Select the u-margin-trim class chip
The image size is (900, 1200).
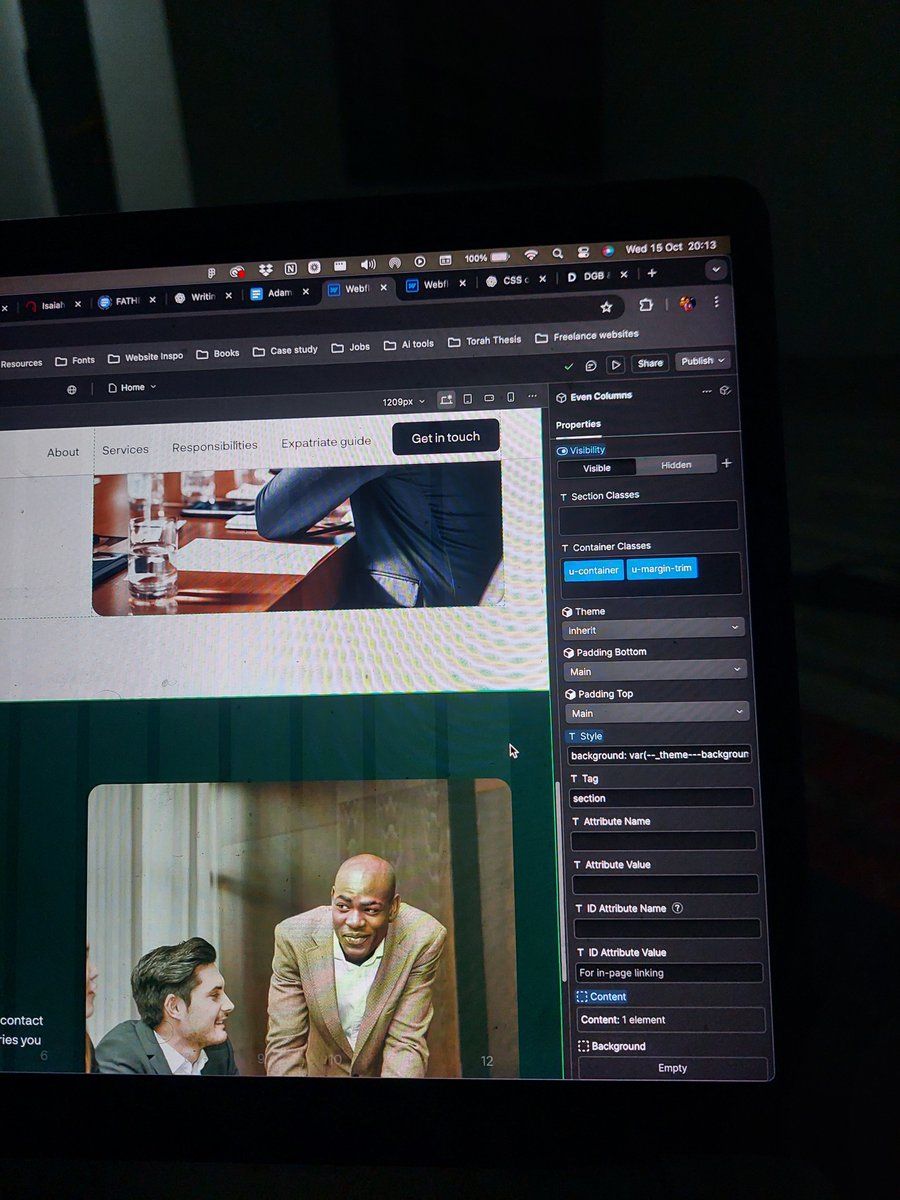(x=662, y=568)
